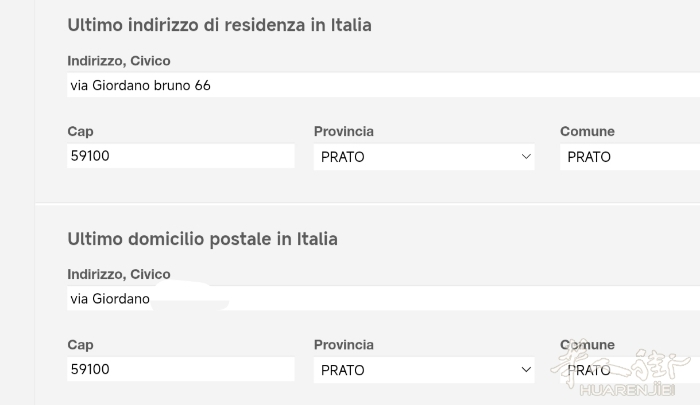Click "Indirizzo, Civico" label under domicilio postale
The width and height of the screenshot is (700, 405).
(119, 274)
